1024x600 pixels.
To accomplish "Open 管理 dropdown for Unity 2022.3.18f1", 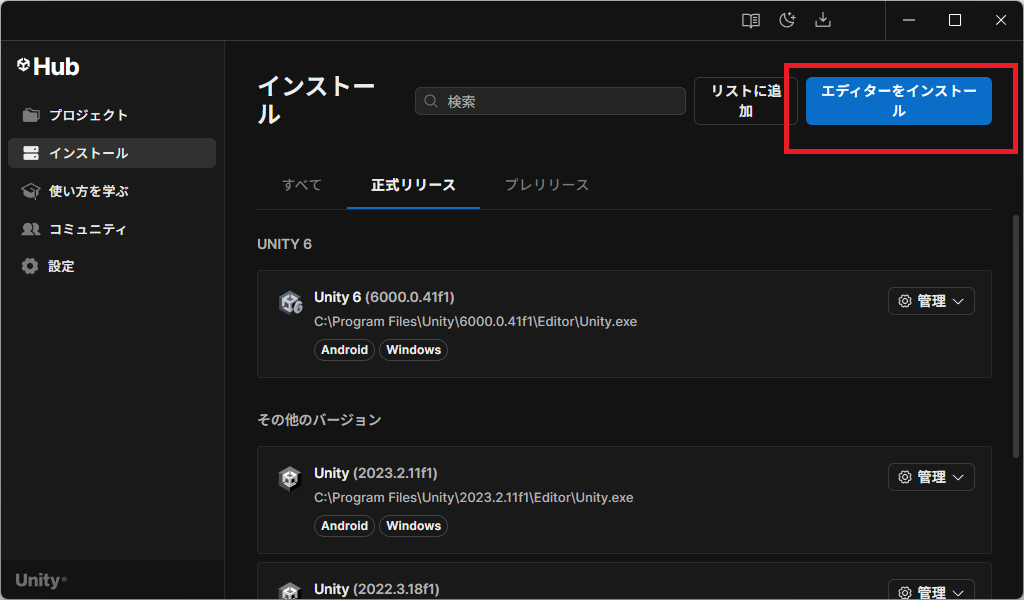I will [931, 590].
